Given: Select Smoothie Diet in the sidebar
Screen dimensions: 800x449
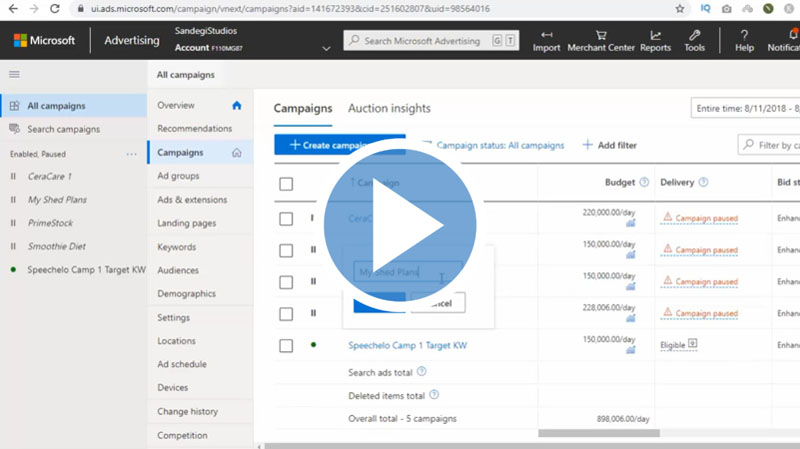Looking at the screenshot, I should tap(57, 246).
